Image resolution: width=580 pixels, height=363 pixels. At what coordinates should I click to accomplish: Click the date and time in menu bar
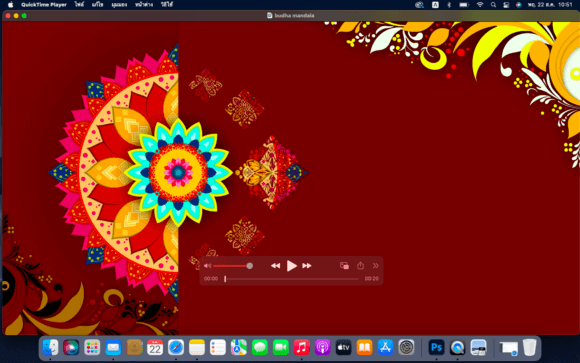tap(550, 5)
